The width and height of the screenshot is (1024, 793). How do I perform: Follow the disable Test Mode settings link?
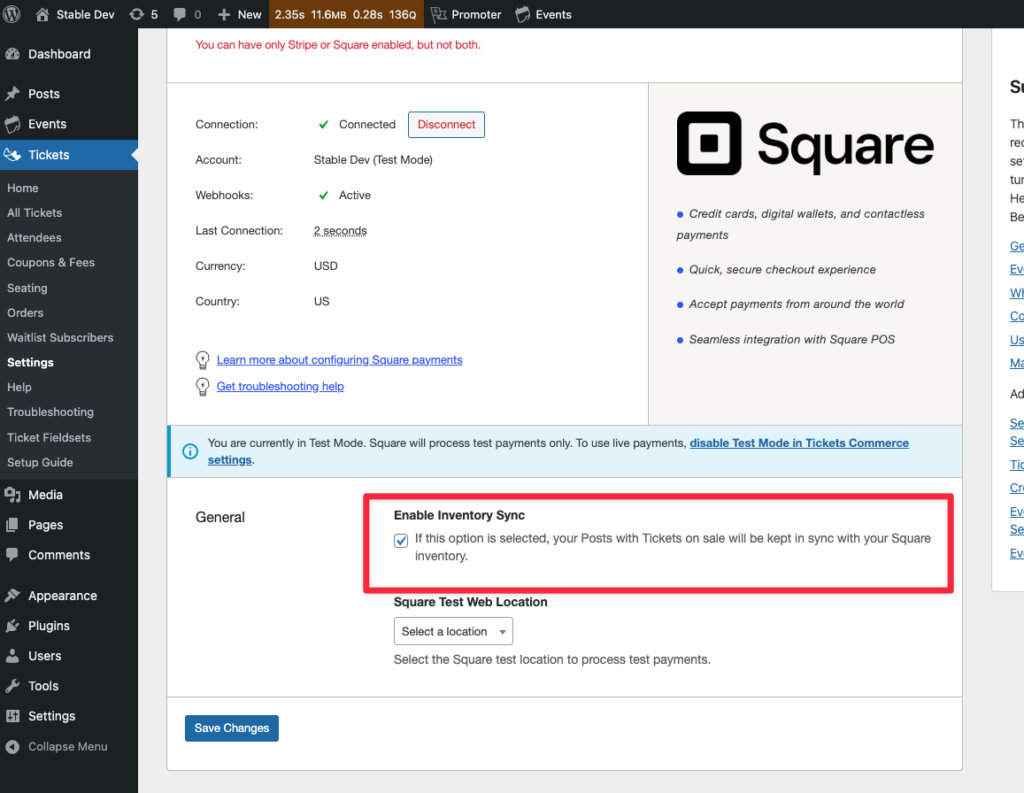click(799, 443)
